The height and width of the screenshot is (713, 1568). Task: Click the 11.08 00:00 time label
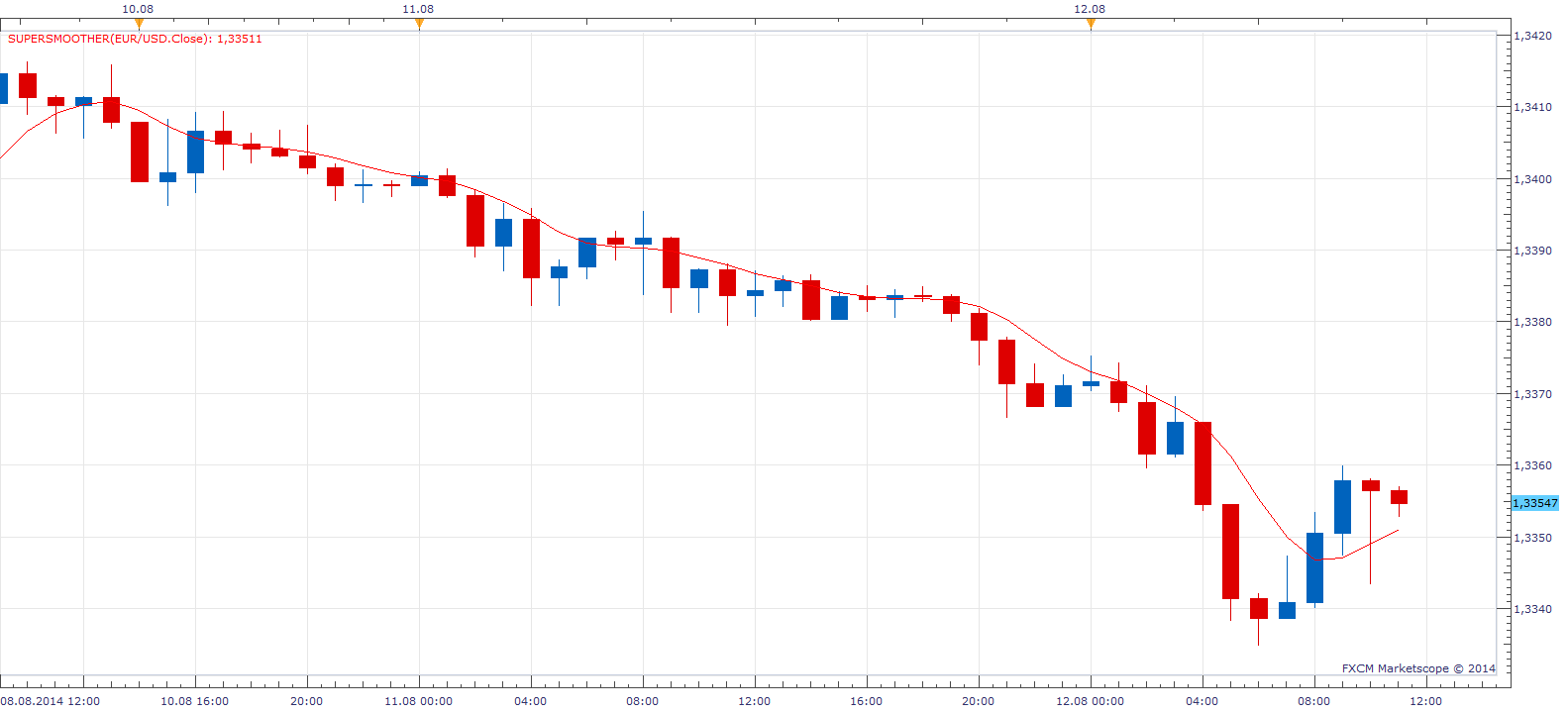(x=419, y=701)
